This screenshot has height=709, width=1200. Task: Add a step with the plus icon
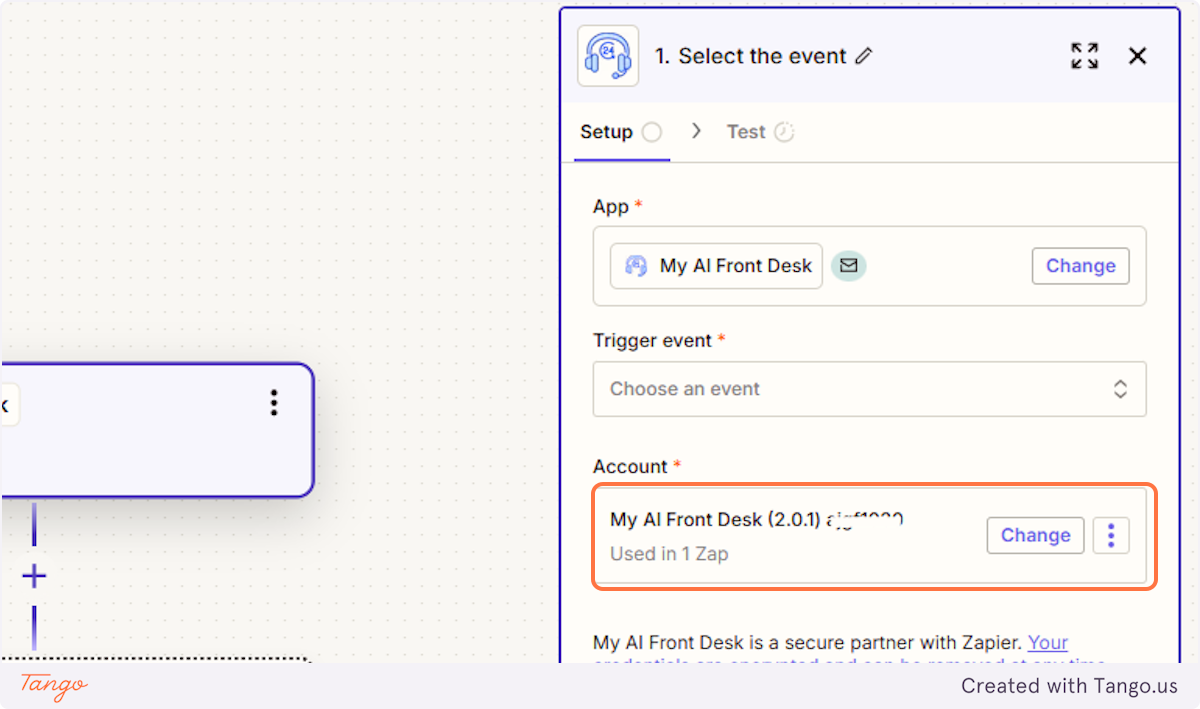click(x=34, y=576)
